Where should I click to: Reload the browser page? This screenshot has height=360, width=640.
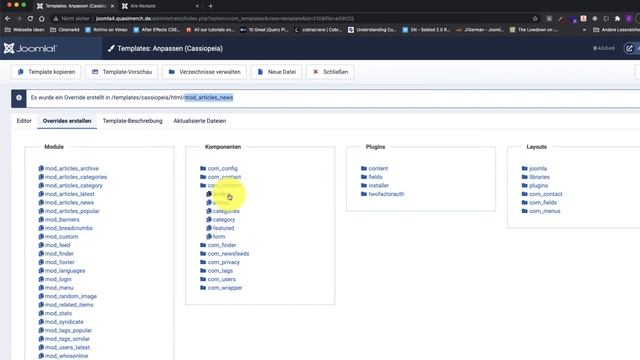click(30, 18)
